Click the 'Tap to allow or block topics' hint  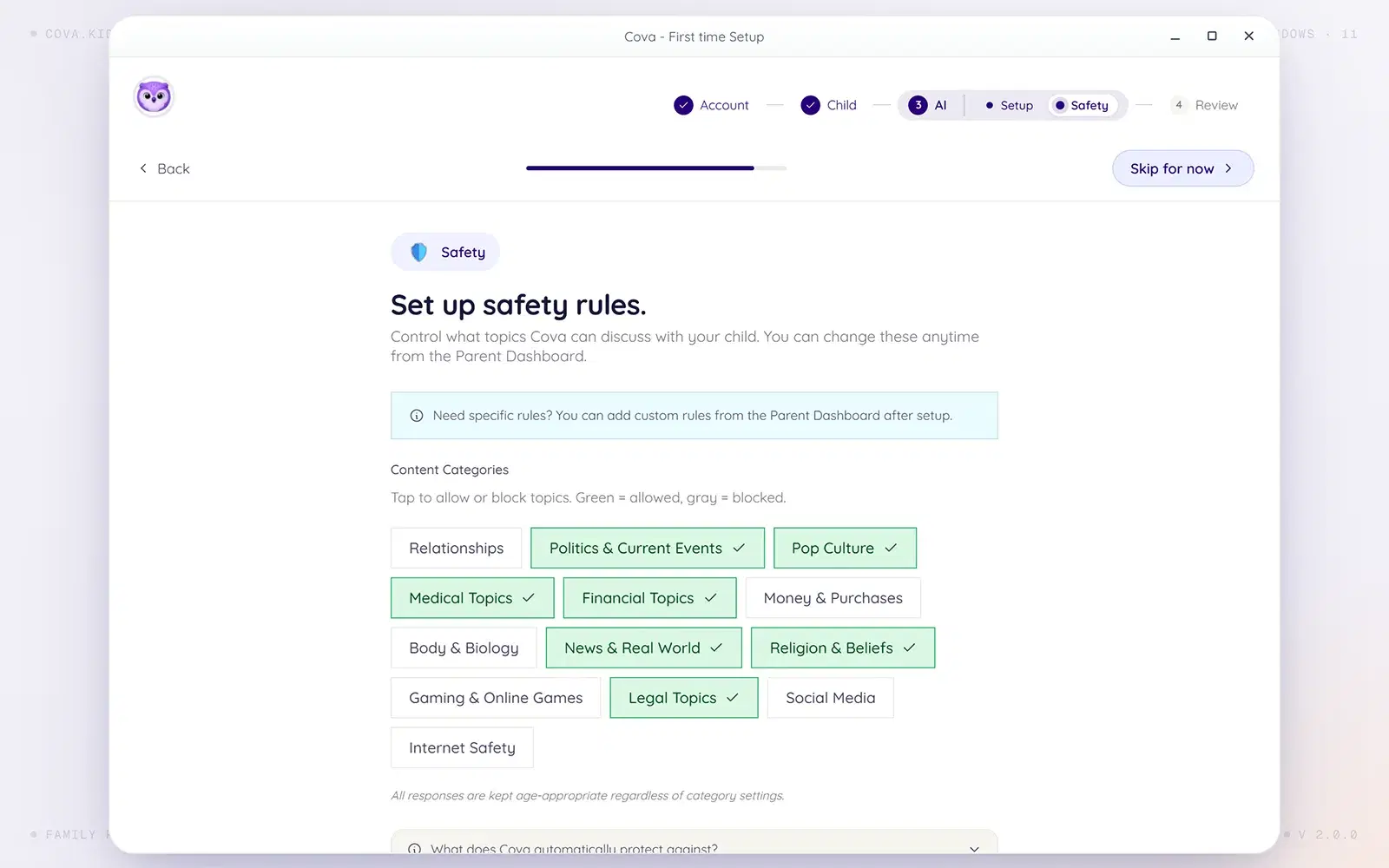[588, 497]
